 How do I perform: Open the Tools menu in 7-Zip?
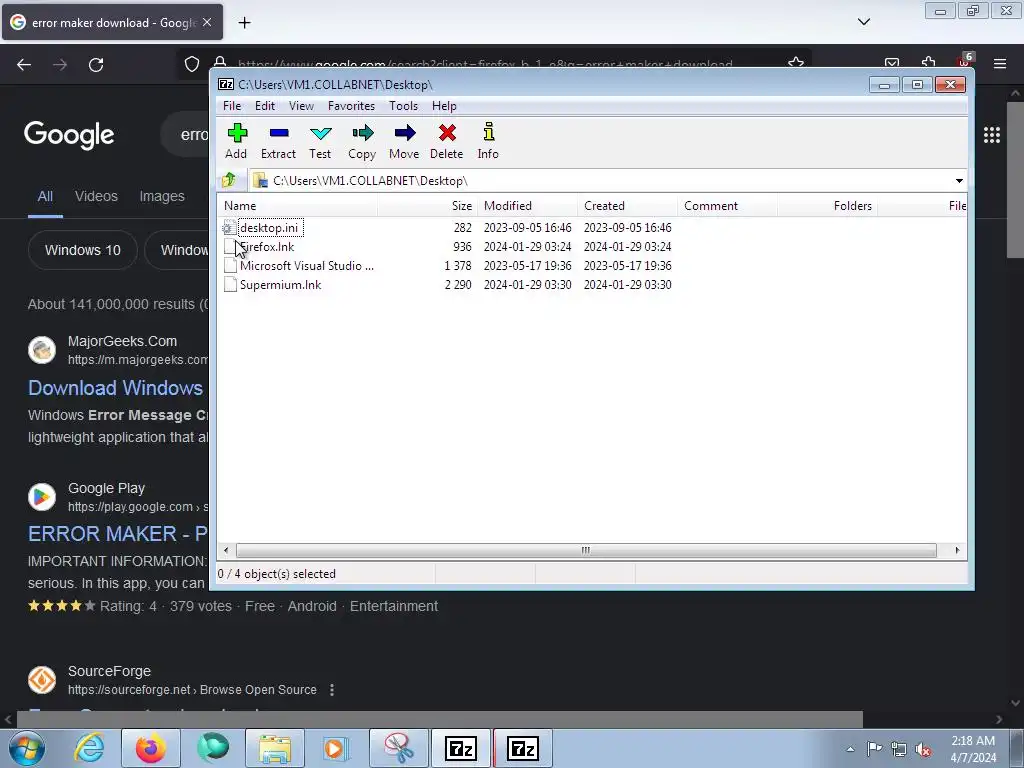403,106
